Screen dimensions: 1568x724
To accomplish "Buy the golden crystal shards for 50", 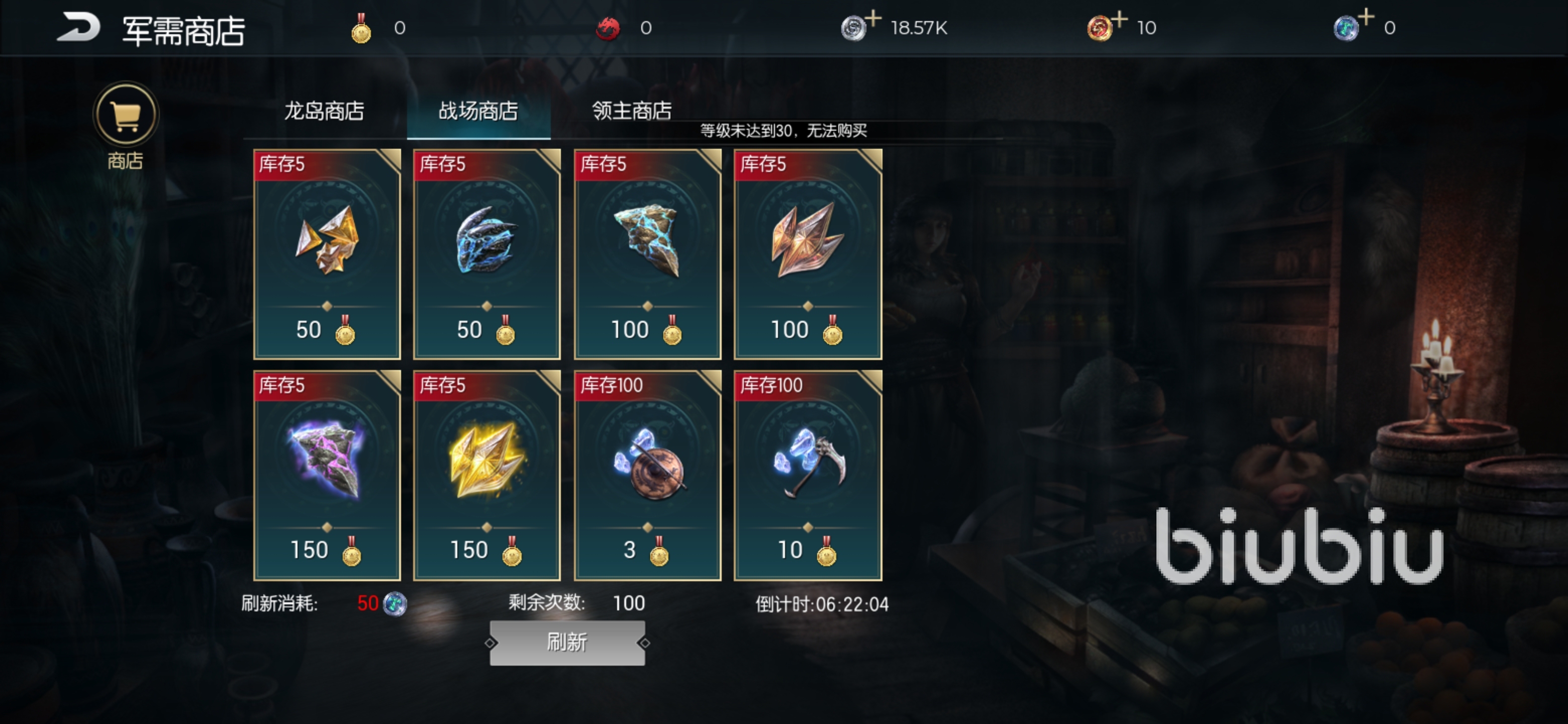I will point(327,254).
